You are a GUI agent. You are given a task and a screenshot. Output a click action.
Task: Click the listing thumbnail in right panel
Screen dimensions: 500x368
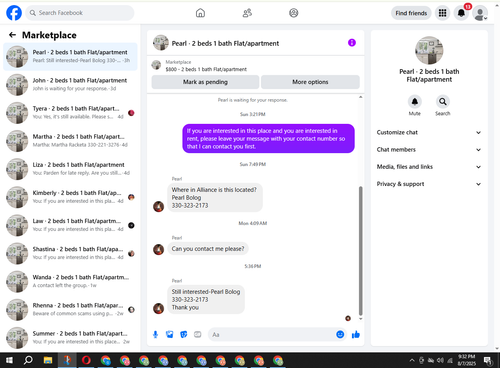429,50
